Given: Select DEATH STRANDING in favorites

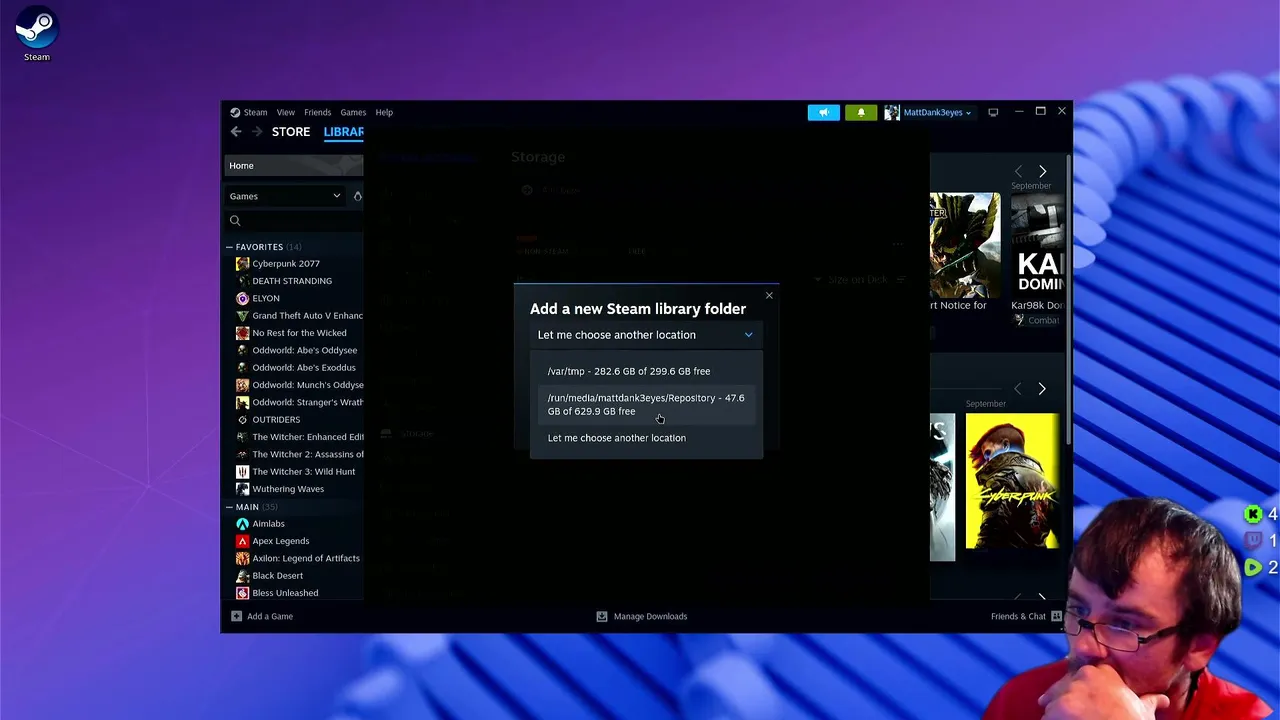Looking at the screenshot, I should [x=291, y=281].
